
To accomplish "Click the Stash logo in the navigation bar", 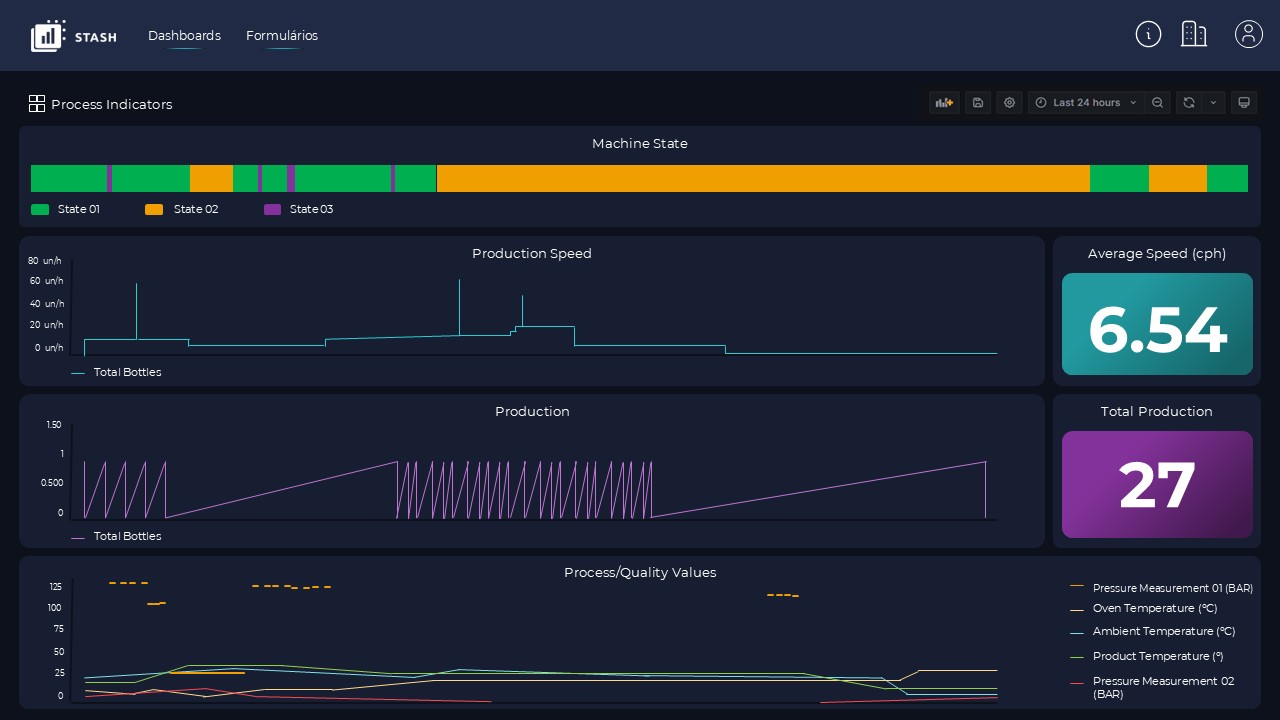I will click(74, 35).
